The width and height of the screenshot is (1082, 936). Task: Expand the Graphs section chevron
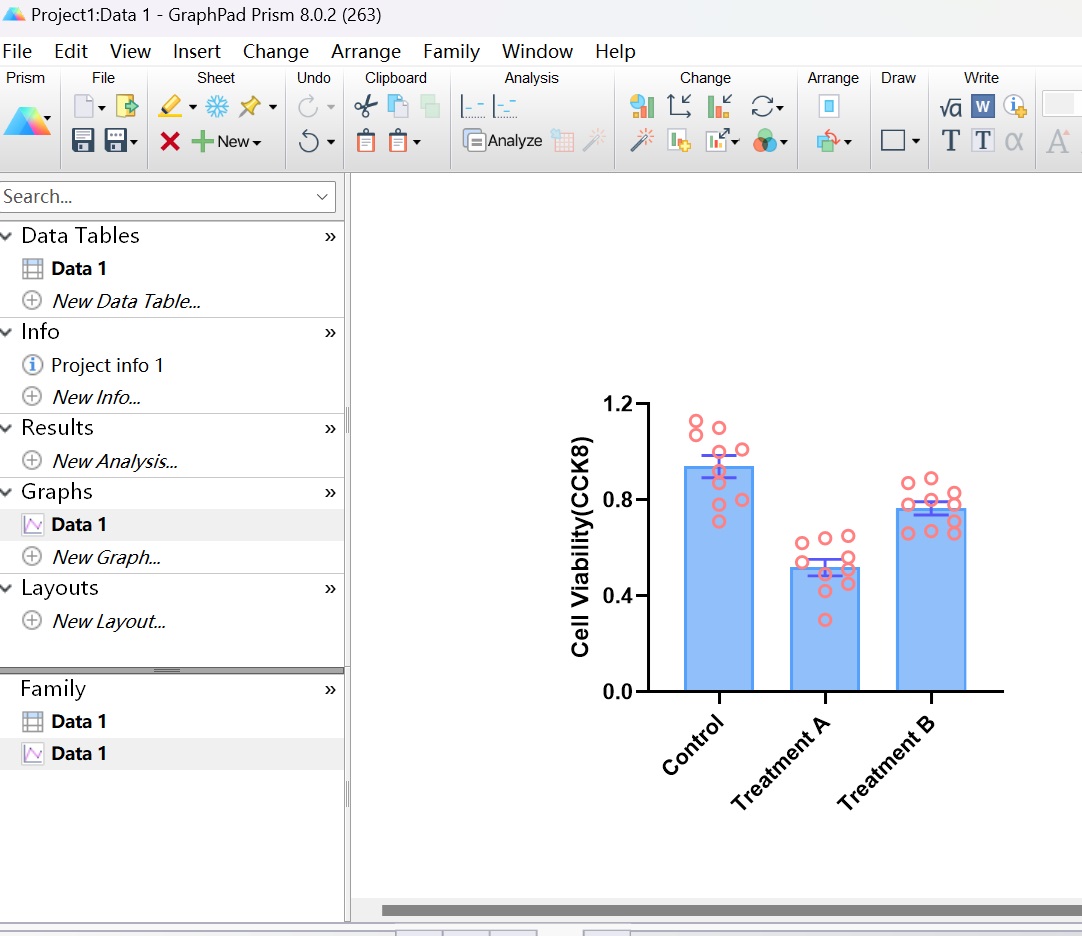(x=330, y=493)
